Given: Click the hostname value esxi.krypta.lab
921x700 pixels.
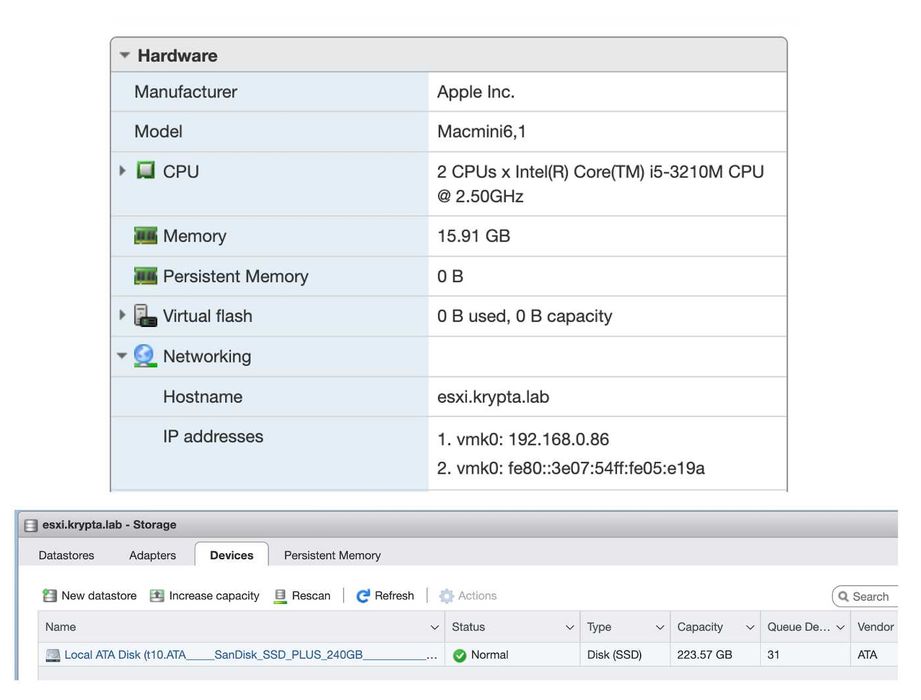Looking at the screenshot, I should coord(493,396).
